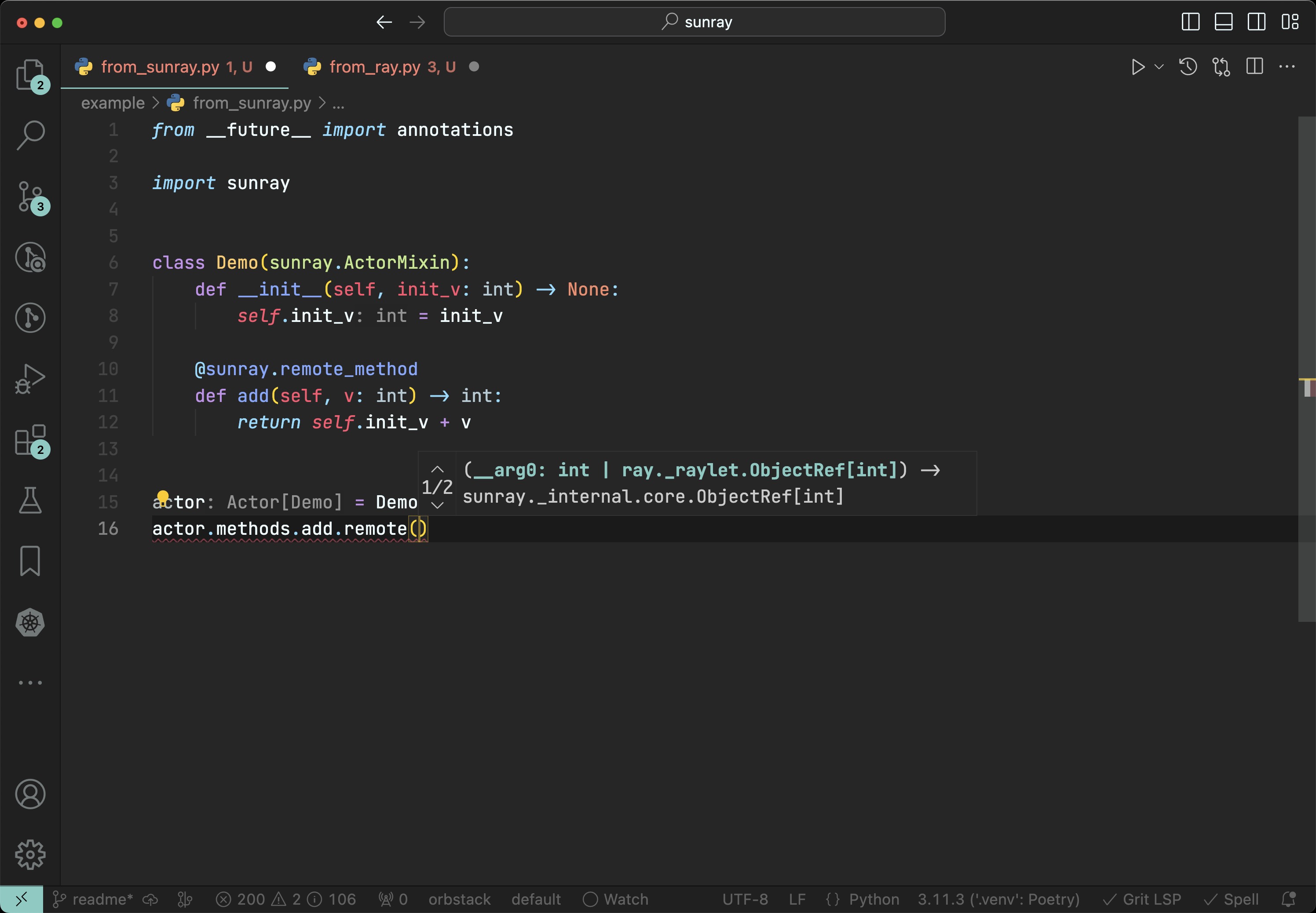1316x913 pixels.
Task: Toggle the primary side bar layout
Action: click(x=1190, y=22)
